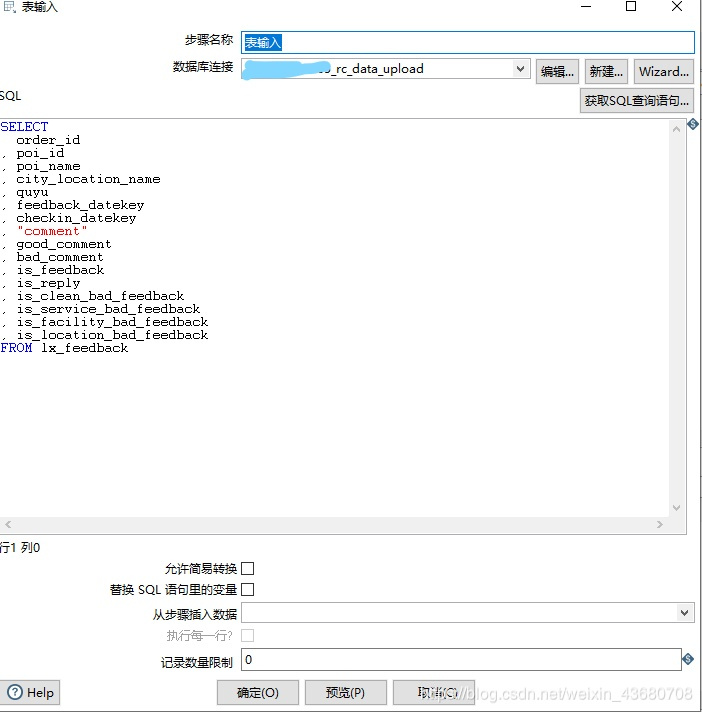Click the quyu column line
Image resolution: width=702 pixels, height=712 pixels.
tap(32, 192)
